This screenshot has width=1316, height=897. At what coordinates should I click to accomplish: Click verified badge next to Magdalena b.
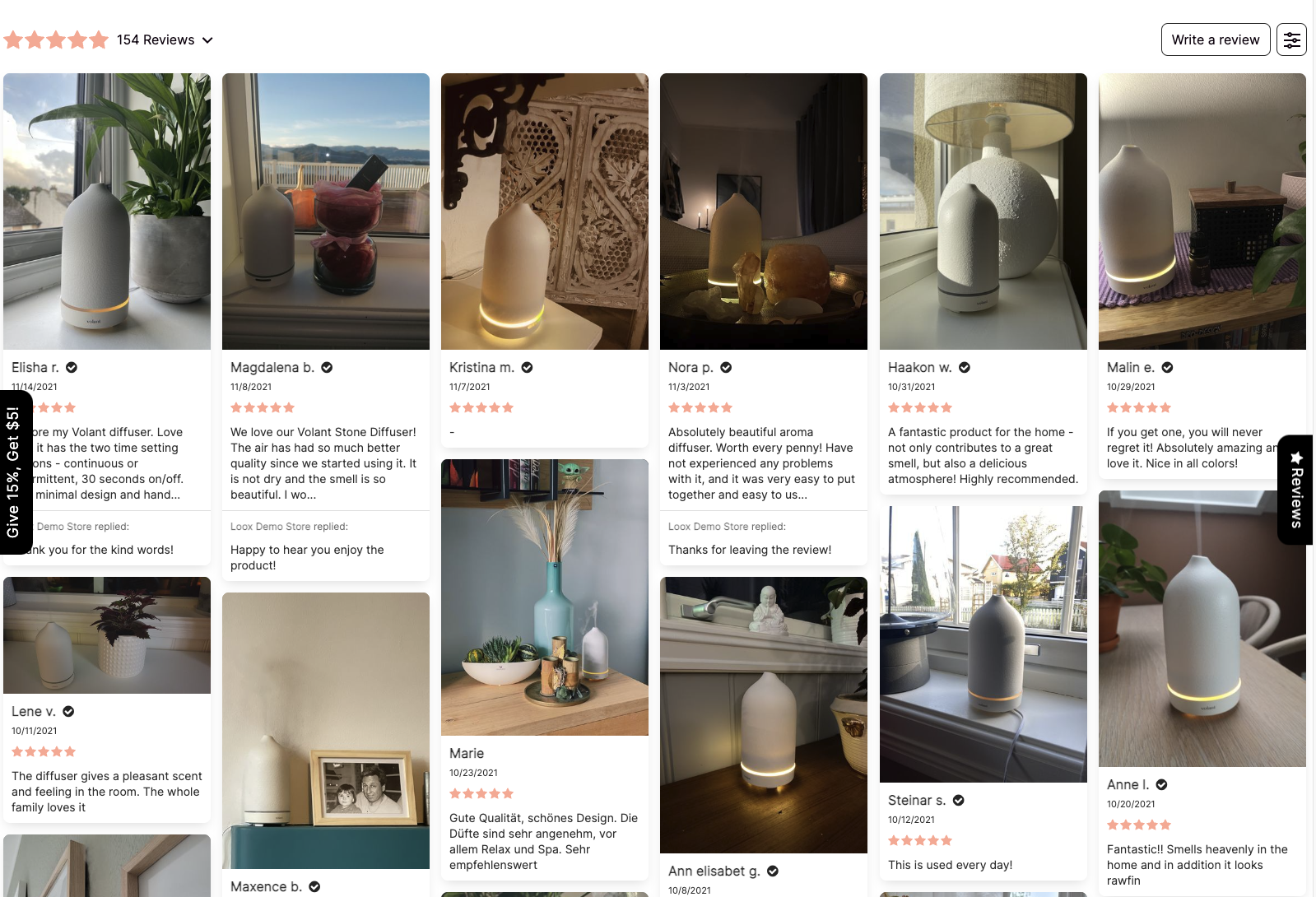point(327,368)
